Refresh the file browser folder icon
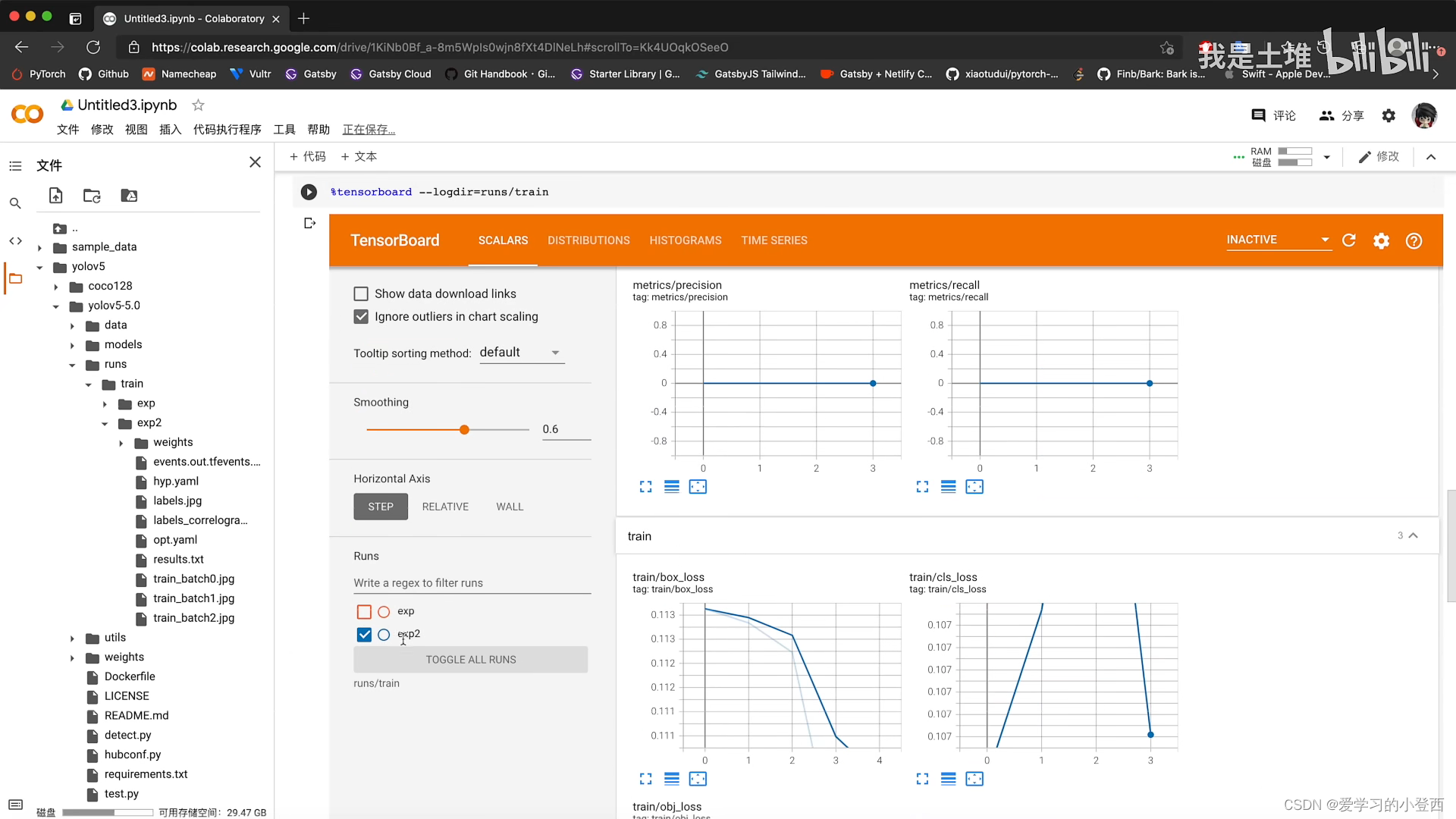This screenshot has width=1456, height=819. click(x=92, y=196)
